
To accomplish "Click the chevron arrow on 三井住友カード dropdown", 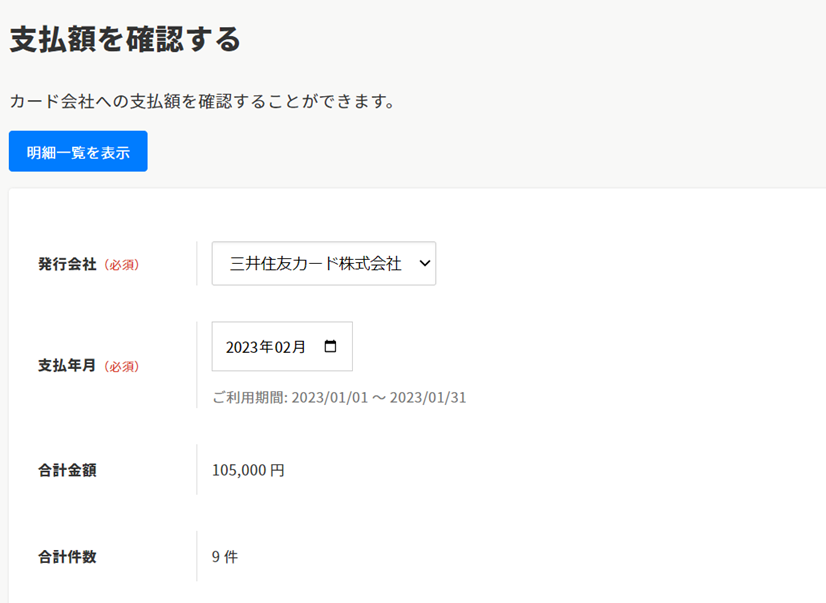I will click(x=424, y=263).
